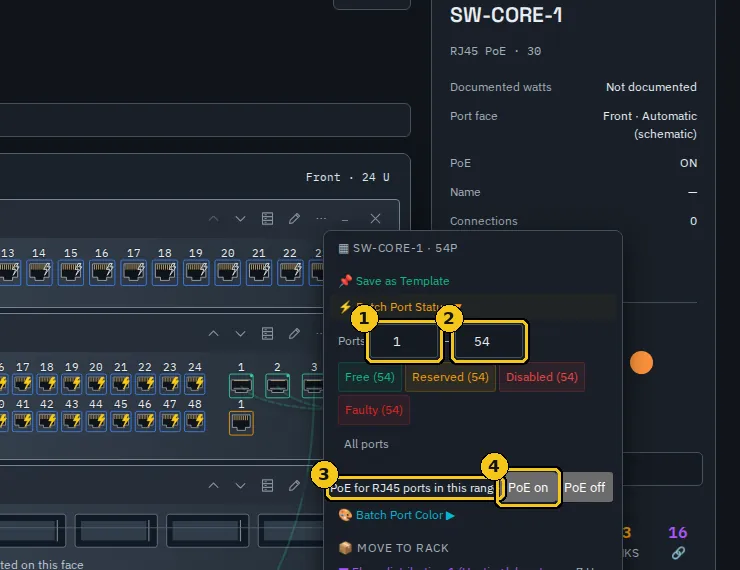Select second blank slot module
The image size is (740, 570).
pos(116,530)
